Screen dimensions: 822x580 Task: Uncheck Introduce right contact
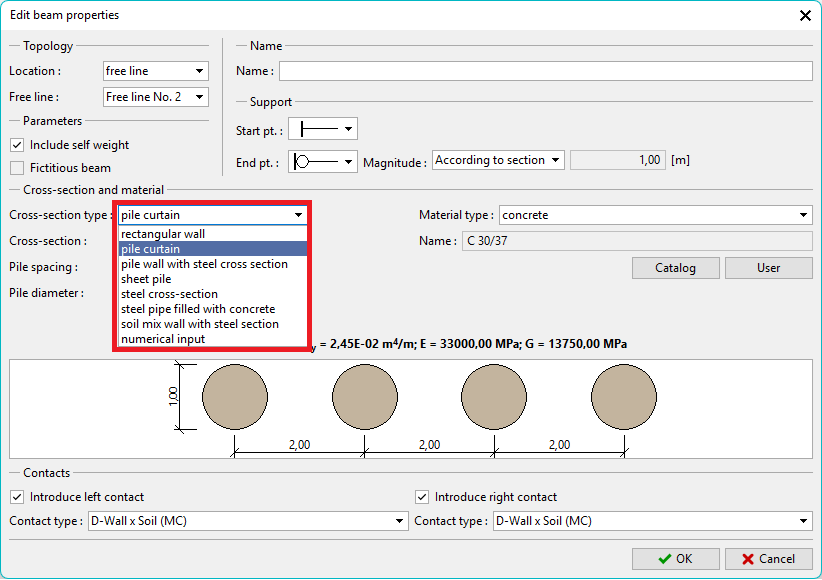(x=422, y=497)
